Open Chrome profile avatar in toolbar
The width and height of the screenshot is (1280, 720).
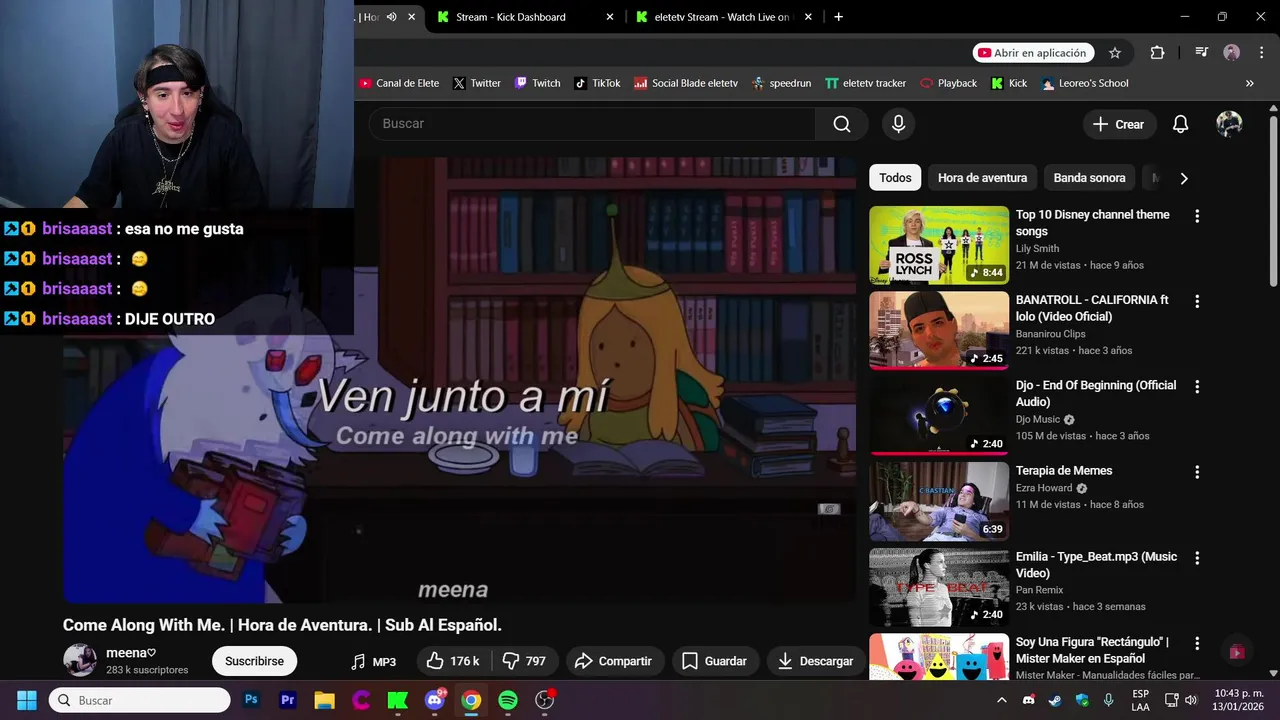1232,53
